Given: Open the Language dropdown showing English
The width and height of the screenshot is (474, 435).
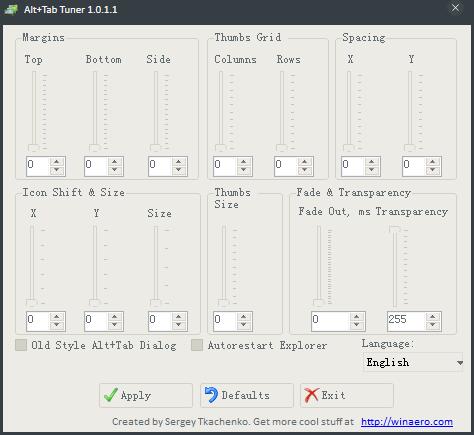Looking at the screenshot, I should tap(413, 362).
